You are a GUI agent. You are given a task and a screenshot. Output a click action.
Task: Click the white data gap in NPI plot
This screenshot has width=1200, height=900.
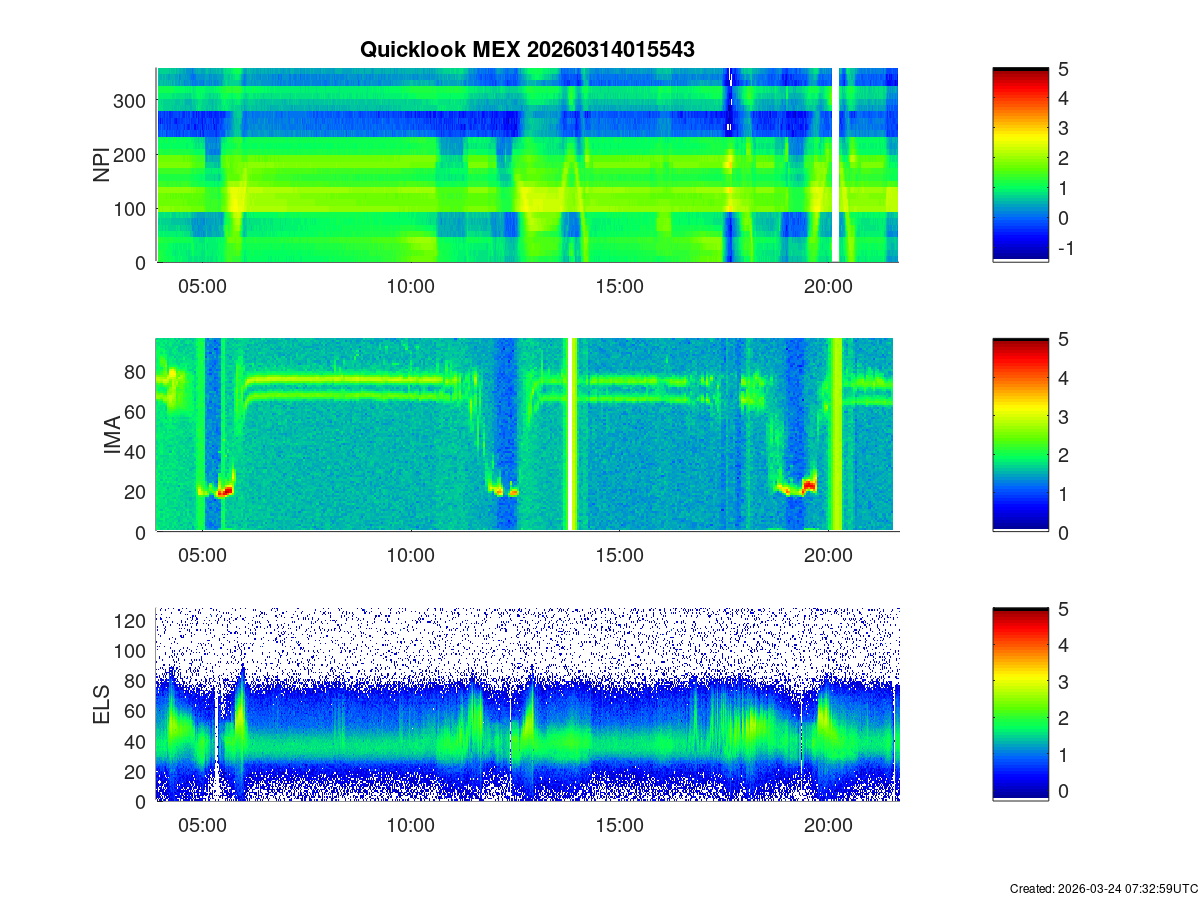tap(835, 165)
